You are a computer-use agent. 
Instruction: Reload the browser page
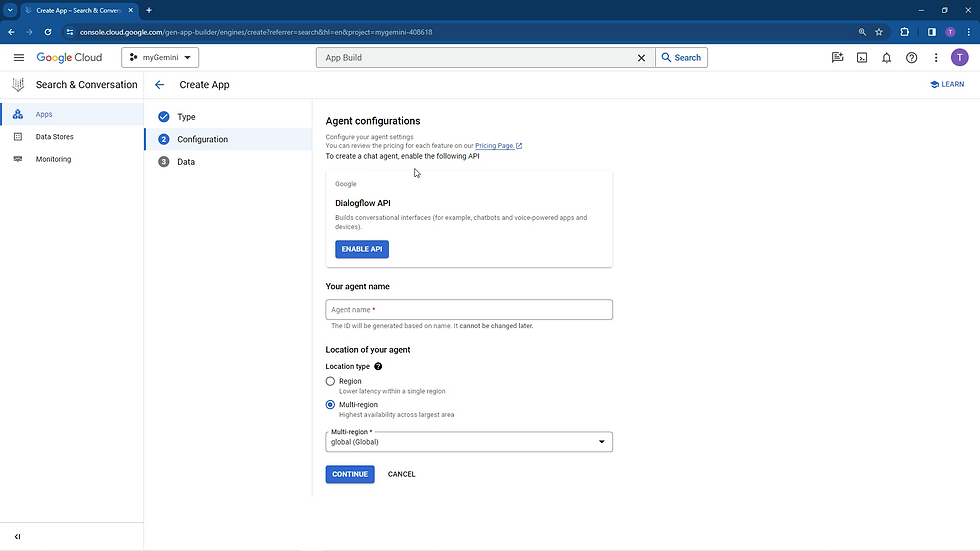48,32
